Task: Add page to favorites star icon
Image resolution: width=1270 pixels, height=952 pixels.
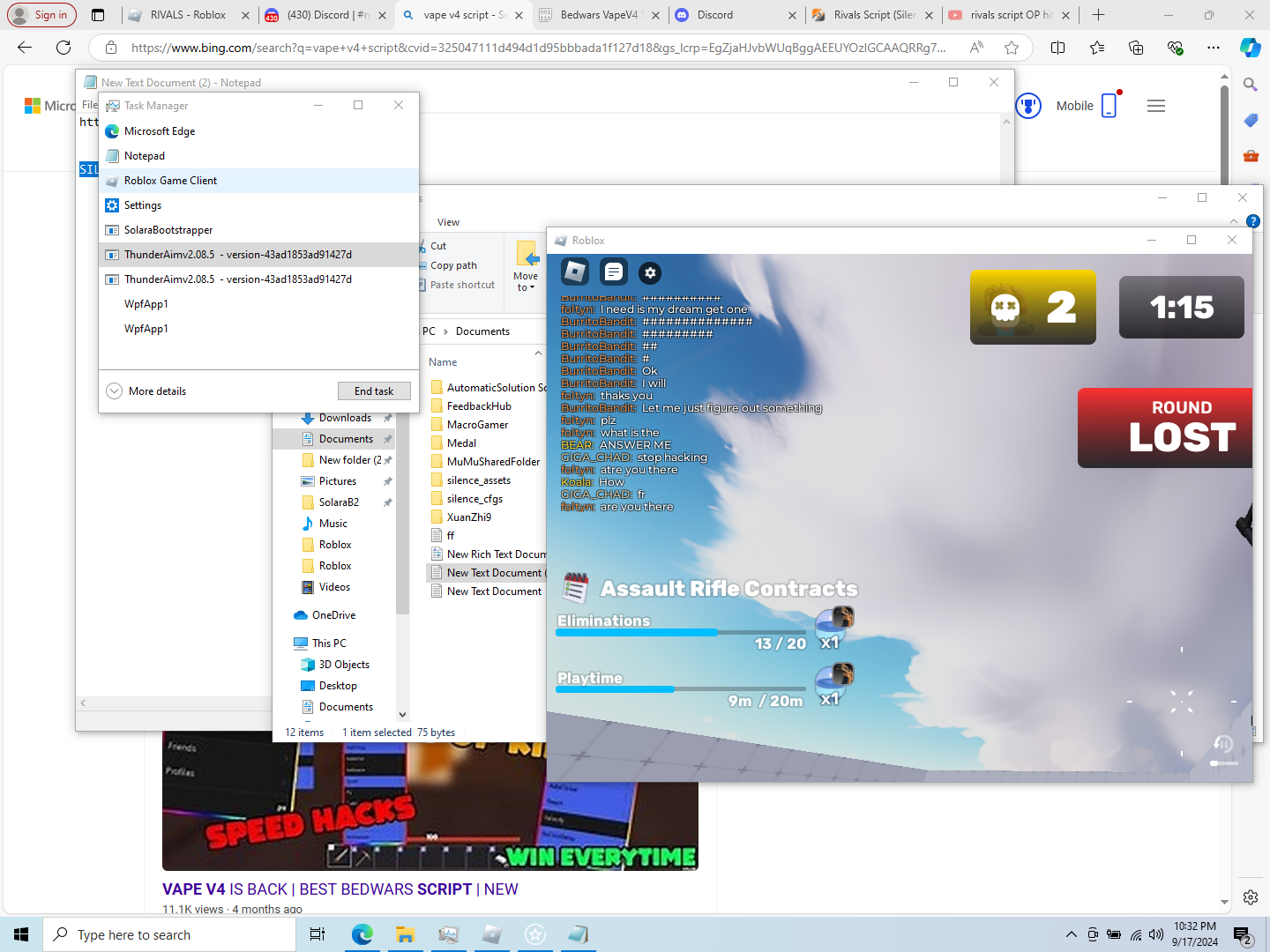Action: click(1012, 48)
